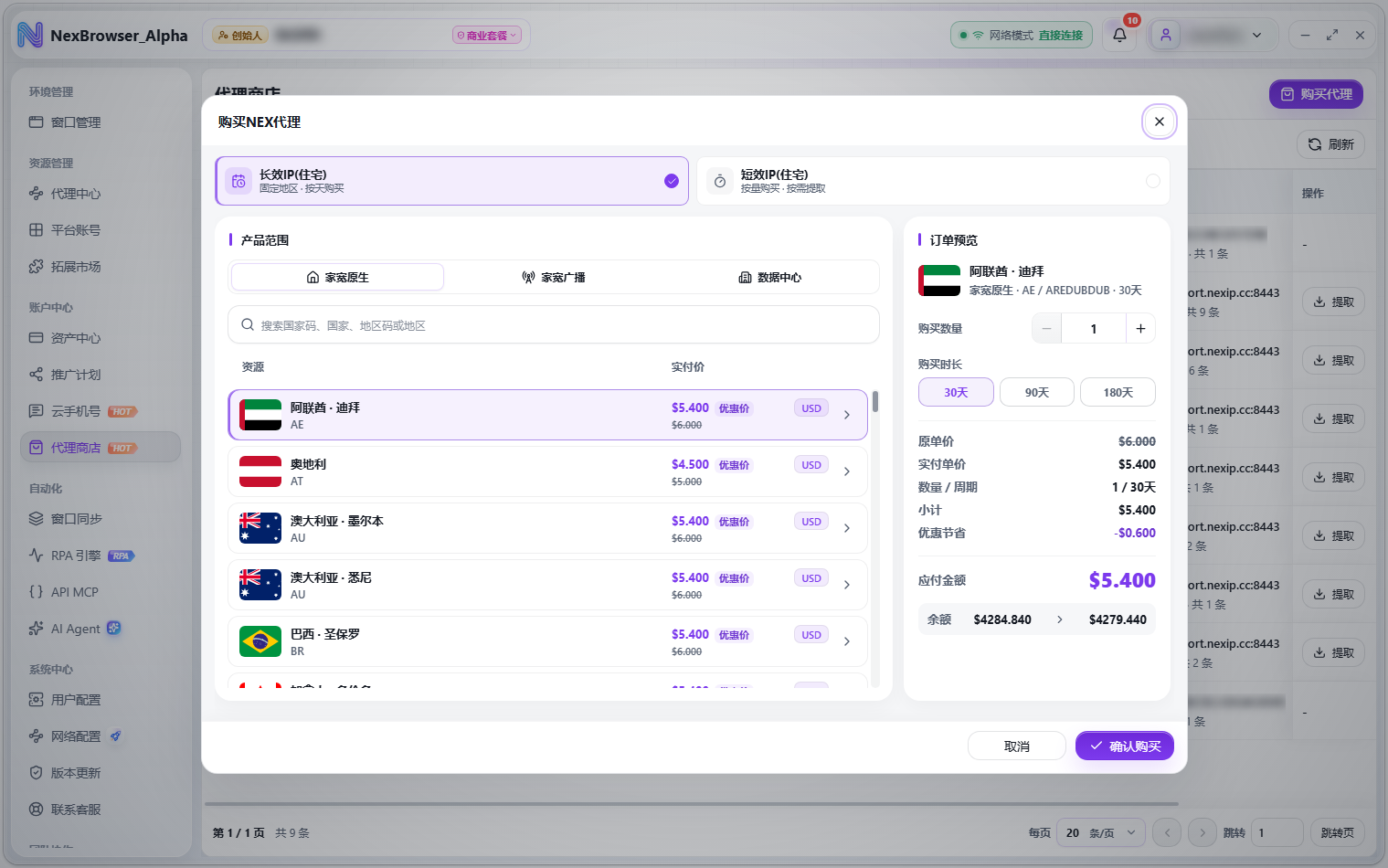Open 代理商店 in the sidebar

click(x=101, y=448)
